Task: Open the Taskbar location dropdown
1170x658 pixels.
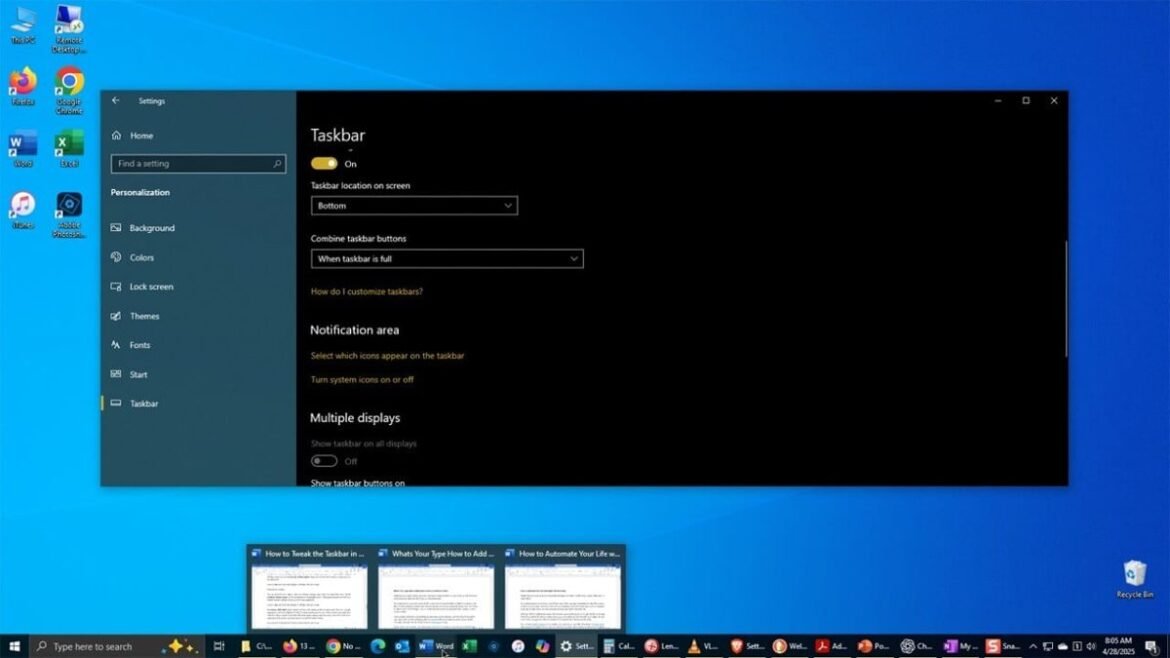Action: tap(414, 205)
